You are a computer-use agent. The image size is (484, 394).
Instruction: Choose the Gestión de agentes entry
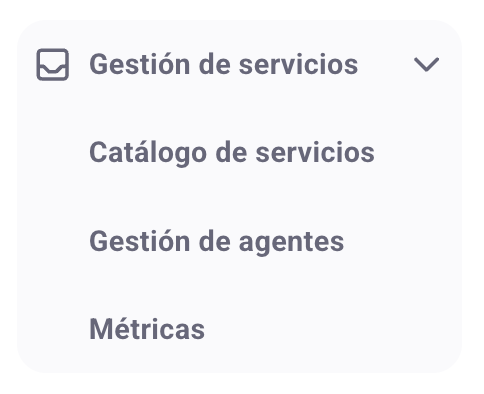[216, 242]
